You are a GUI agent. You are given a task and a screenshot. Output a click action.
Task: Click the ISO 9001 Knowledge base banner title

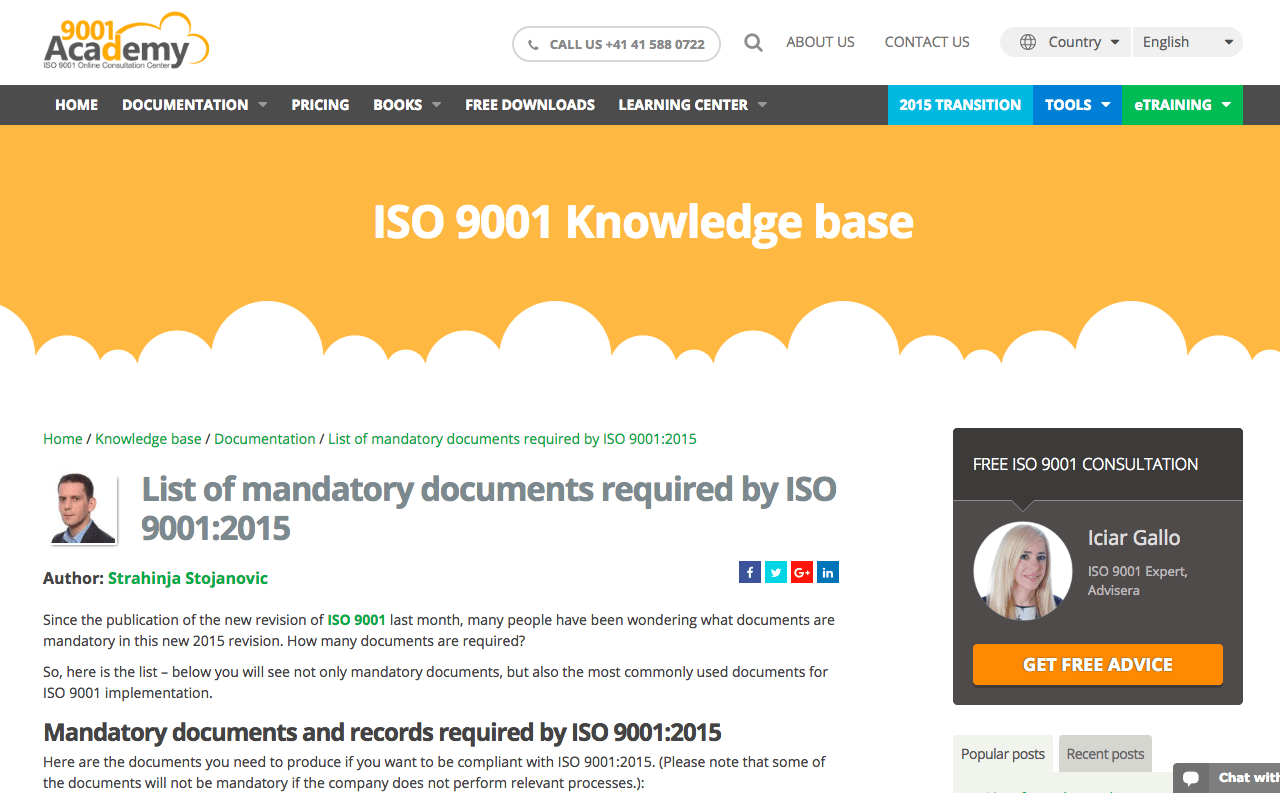coord(643,222)
